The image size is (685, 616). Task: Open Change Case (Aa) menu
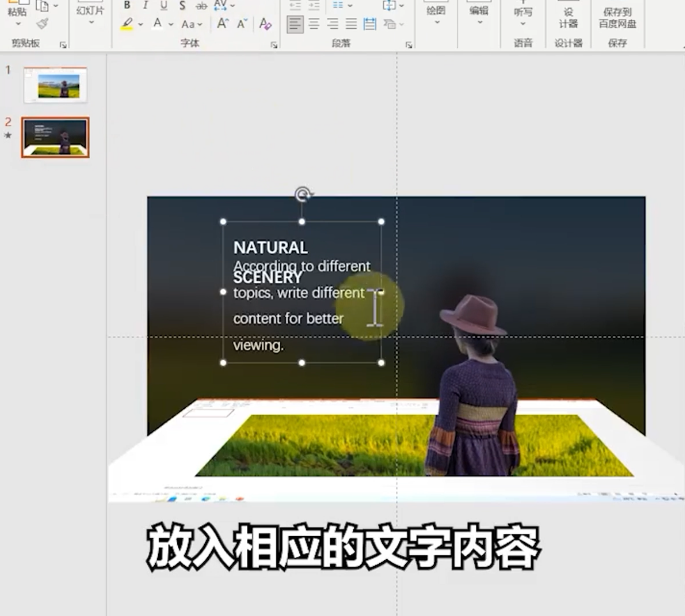pyautogui.click(x=192, y=24)
